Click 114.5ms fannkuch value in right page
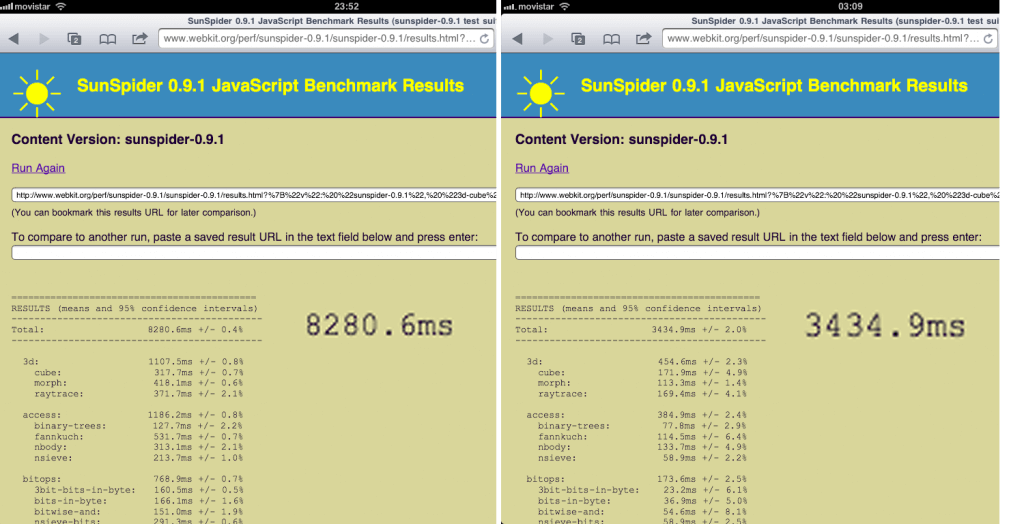The height and width of the screenshot is (524, 1024). click(x=677, y=436)
